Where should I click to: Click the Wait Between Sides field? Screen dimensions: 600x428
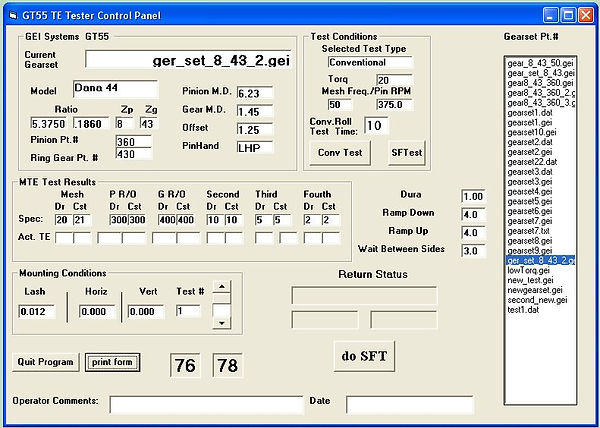point(473,251)
